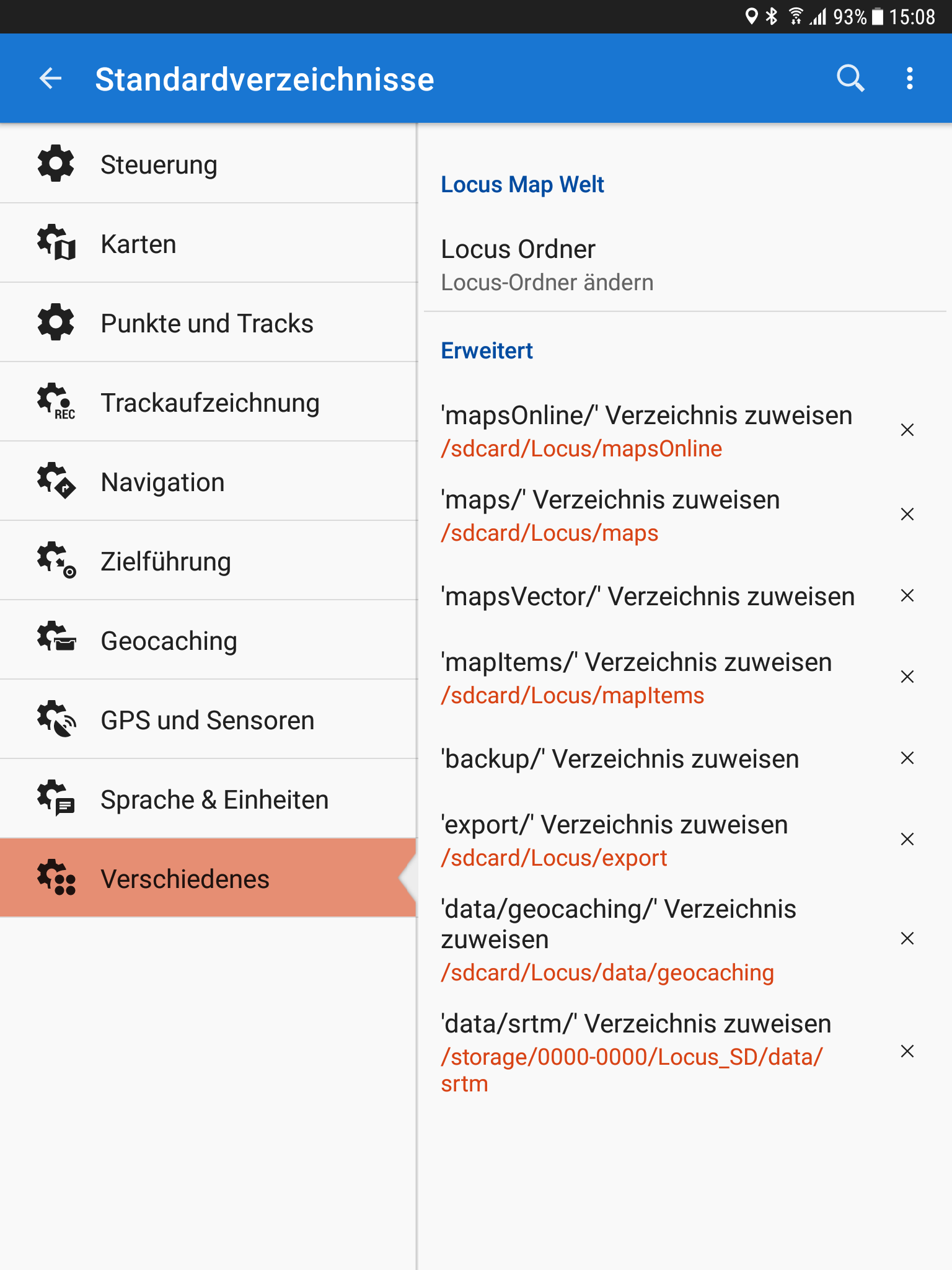Click the Zielführung gear icon

[56, 560]
